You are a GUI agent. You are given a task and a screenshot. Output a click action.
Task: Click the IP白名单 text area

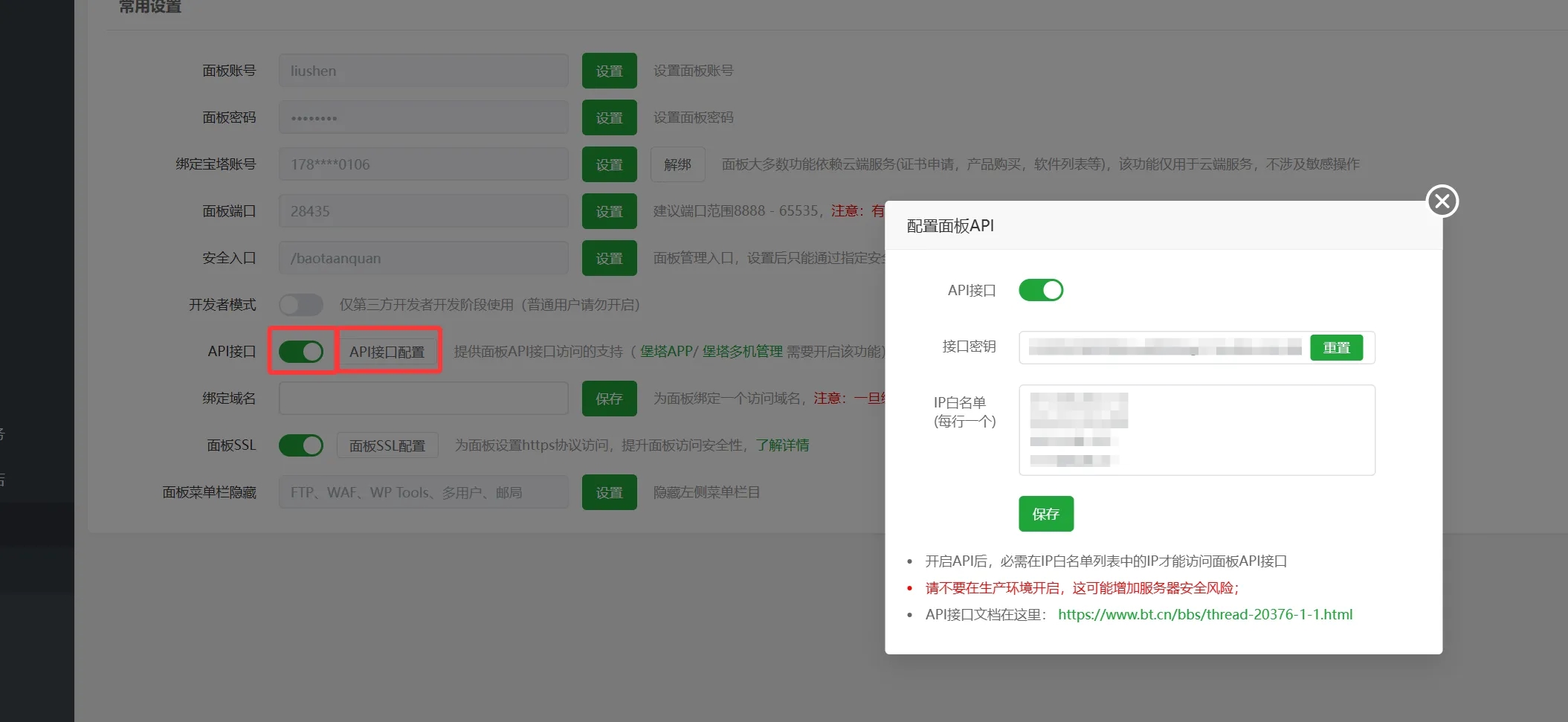[1197, 430]
